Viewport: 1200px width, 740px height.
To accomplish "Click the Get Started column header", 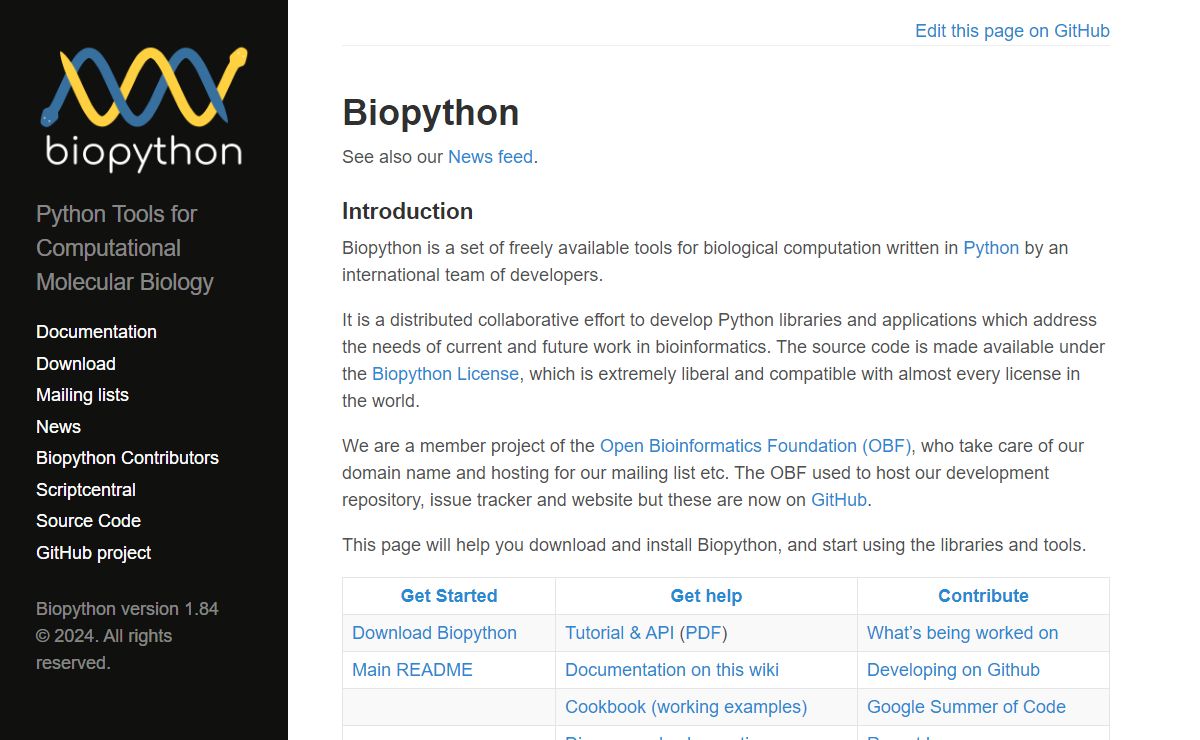I will point(449,596).
